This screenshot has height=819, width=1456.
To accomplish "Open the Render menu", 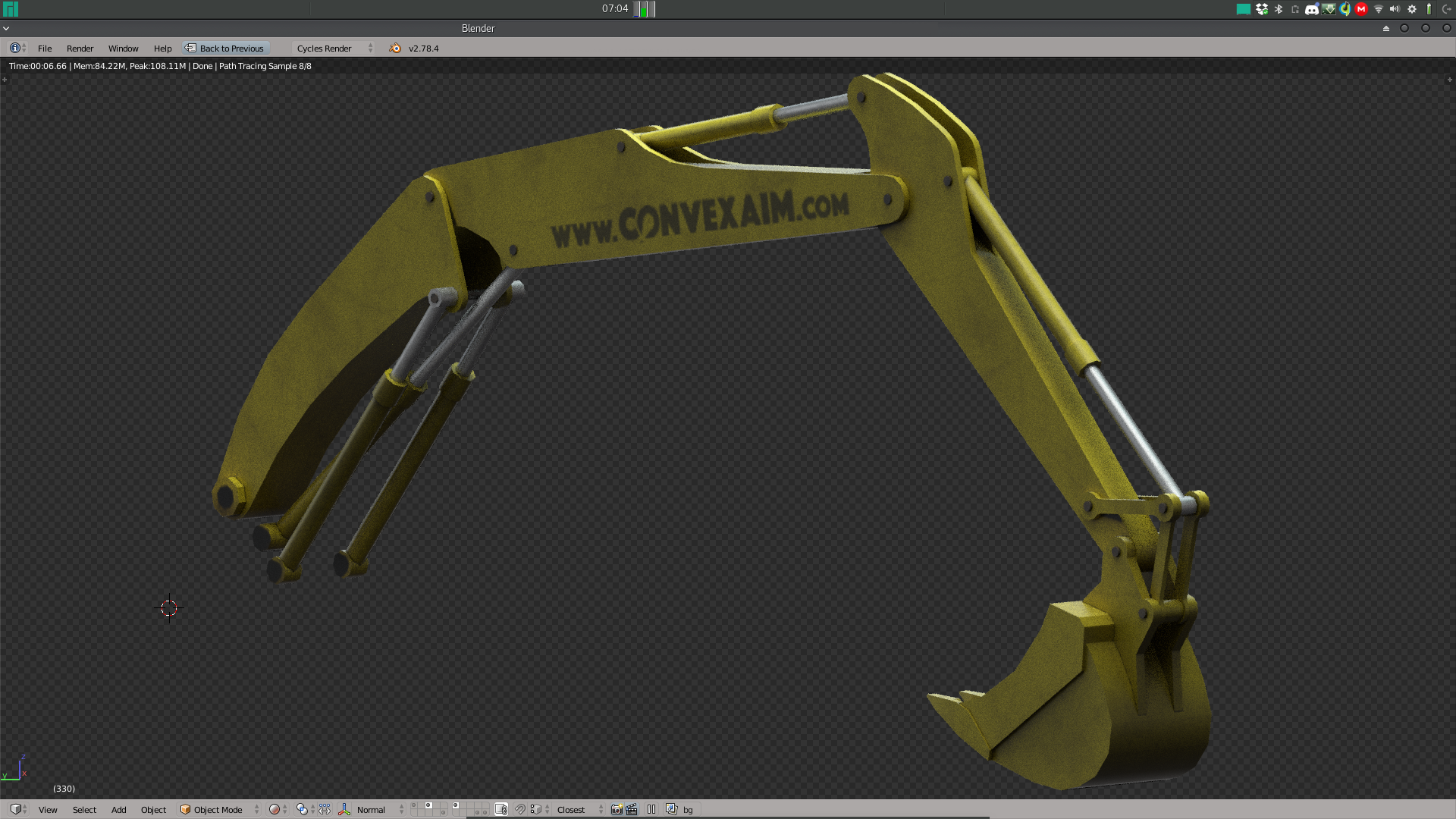I will coord(80,48).
